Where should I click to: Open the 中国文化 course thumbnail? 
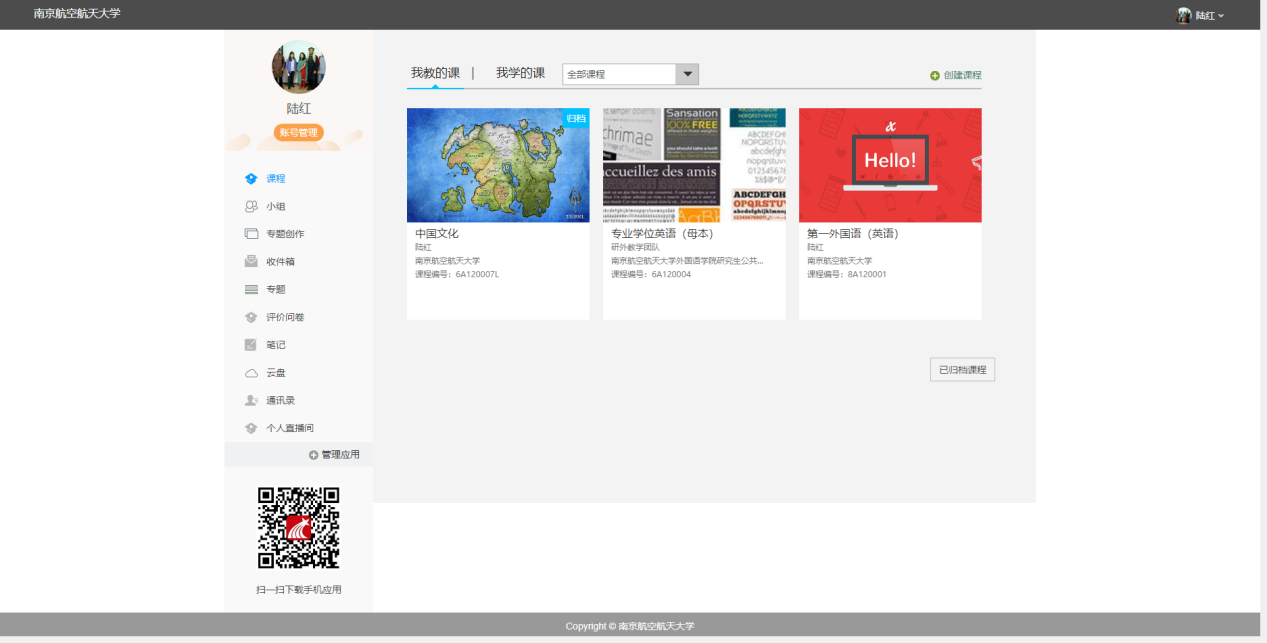[498, 165]
